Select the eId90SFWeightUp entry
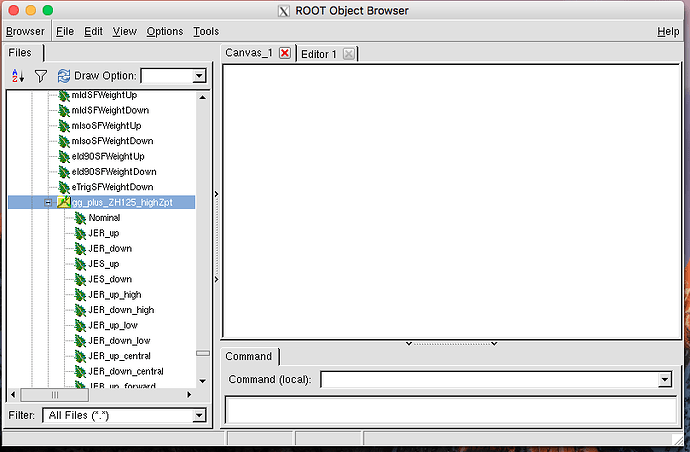The width and height of the screenshot is (690, 452). pos(108,156)
